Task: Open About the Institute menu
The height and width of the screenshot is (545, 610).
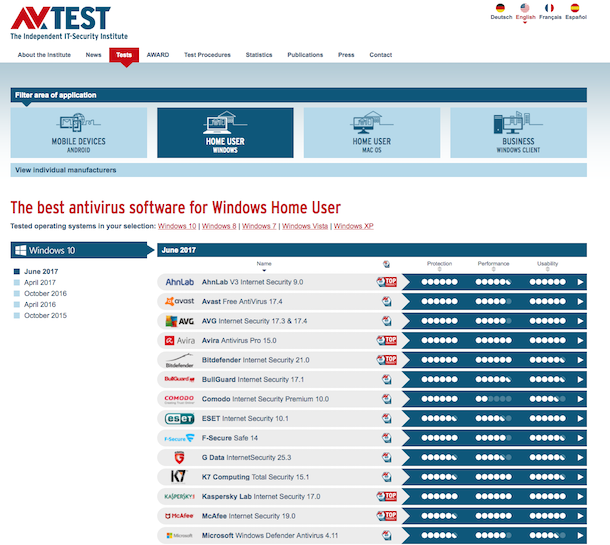Action: coord(44,55)
